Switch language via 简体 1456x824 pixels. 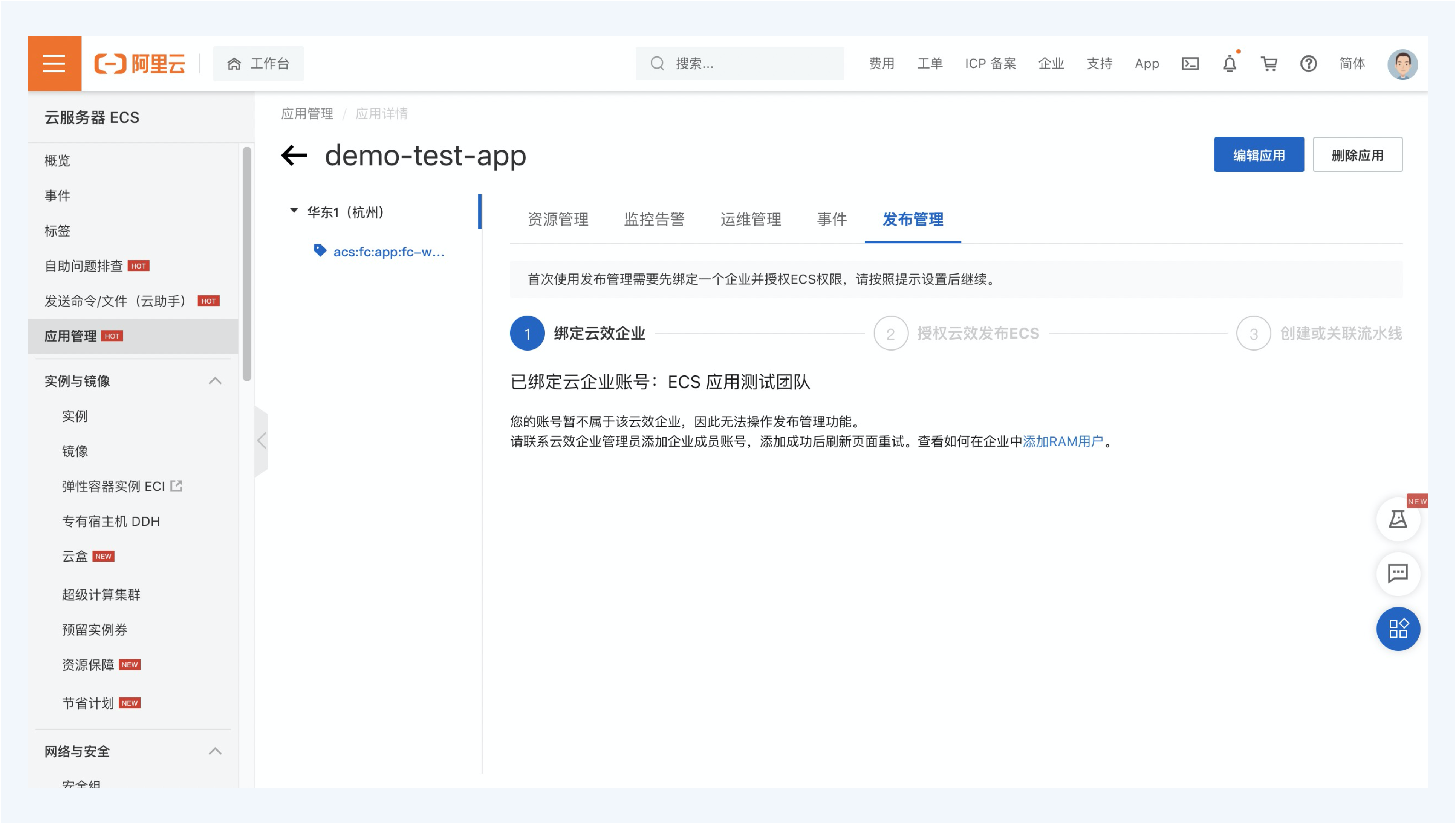tap(1352, 63)
